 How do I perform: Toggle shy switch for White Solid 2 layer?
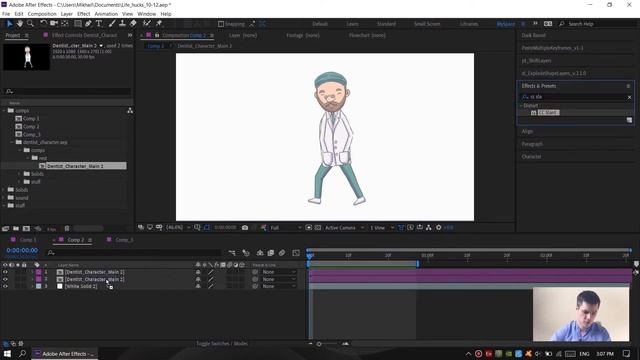pos(198,286)
